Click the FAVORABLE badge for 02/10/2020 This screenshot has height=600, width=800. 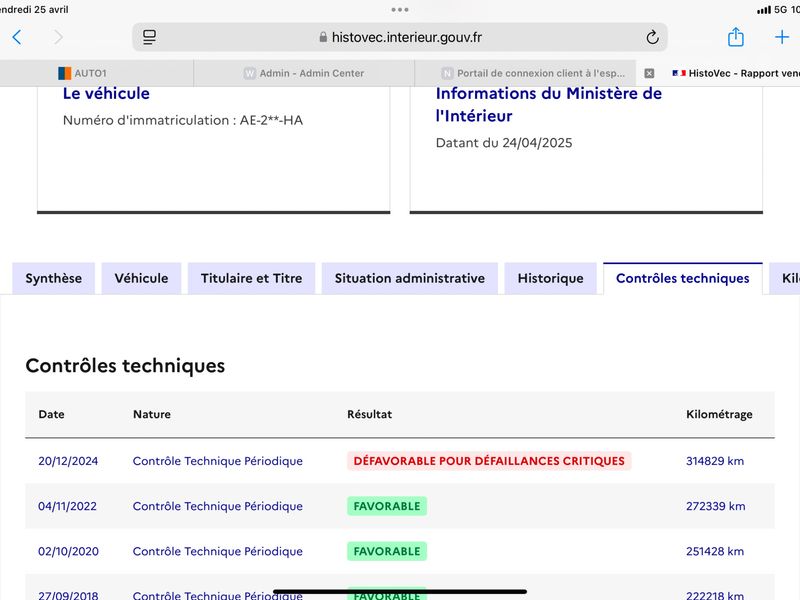[387, 552]
